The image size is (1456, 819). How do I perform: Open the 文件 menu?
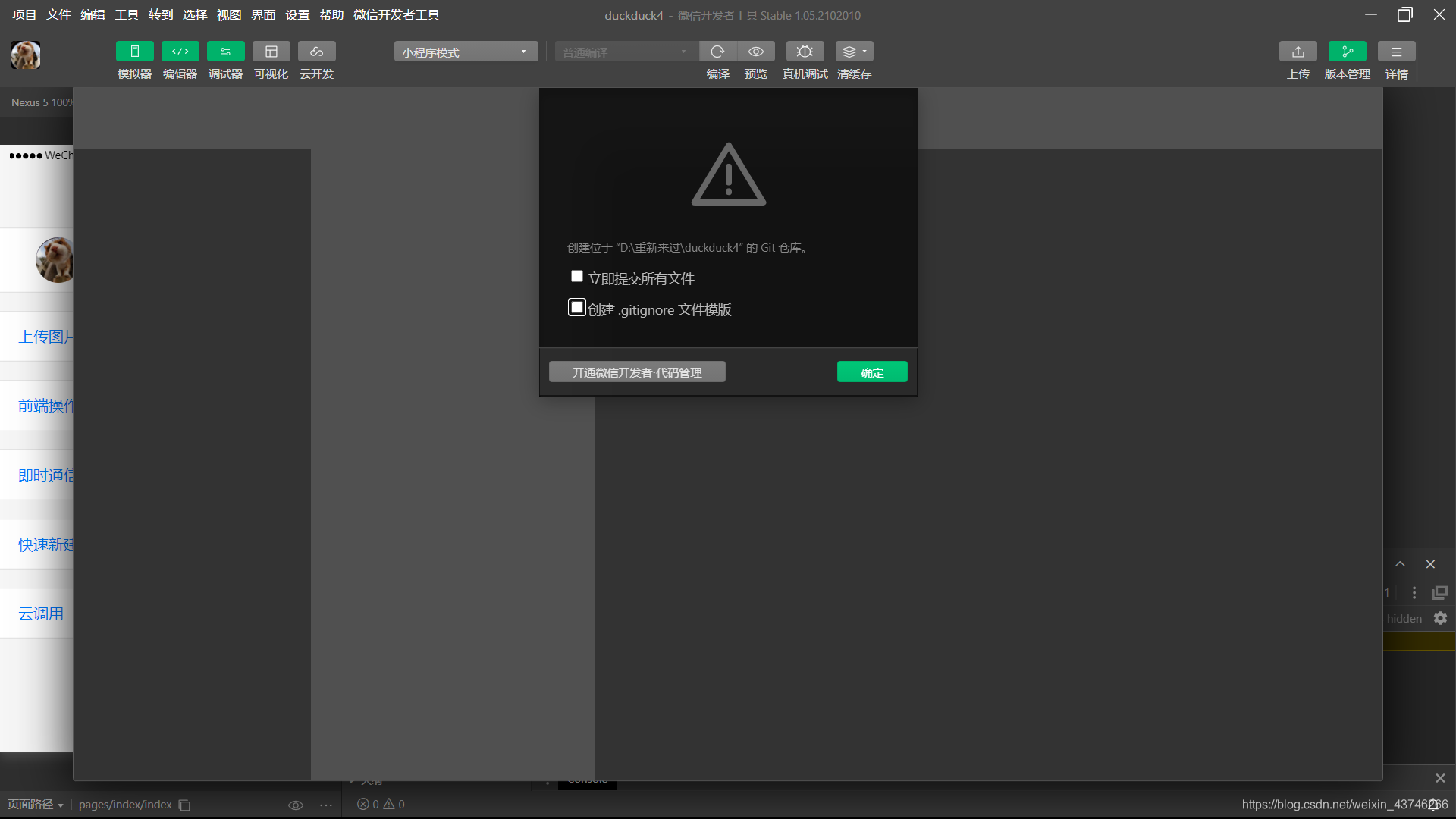(x=58, y=15)
